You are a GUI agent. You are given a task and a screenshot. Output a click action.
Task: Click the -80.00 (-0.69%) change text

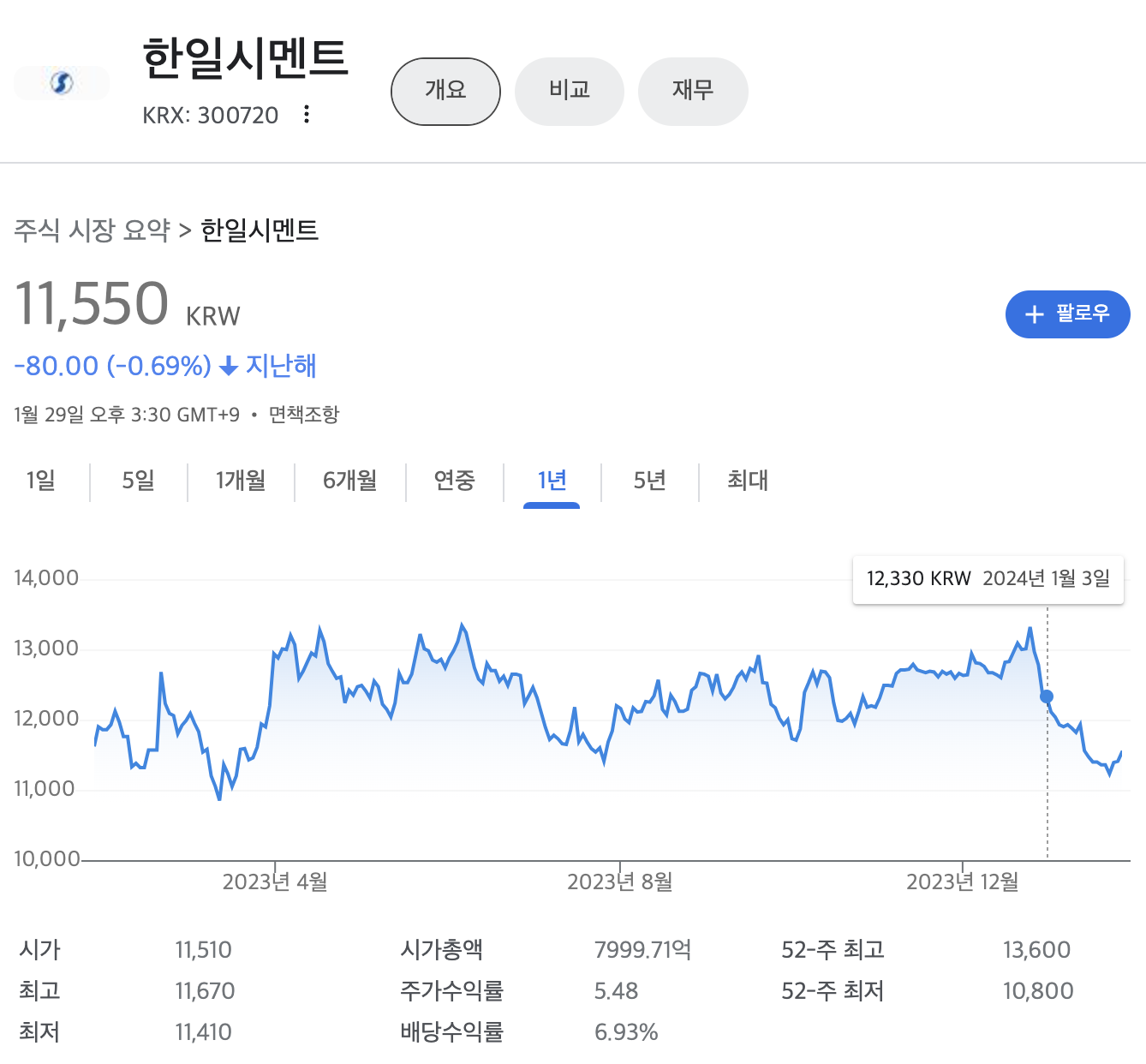pos(112,367)
